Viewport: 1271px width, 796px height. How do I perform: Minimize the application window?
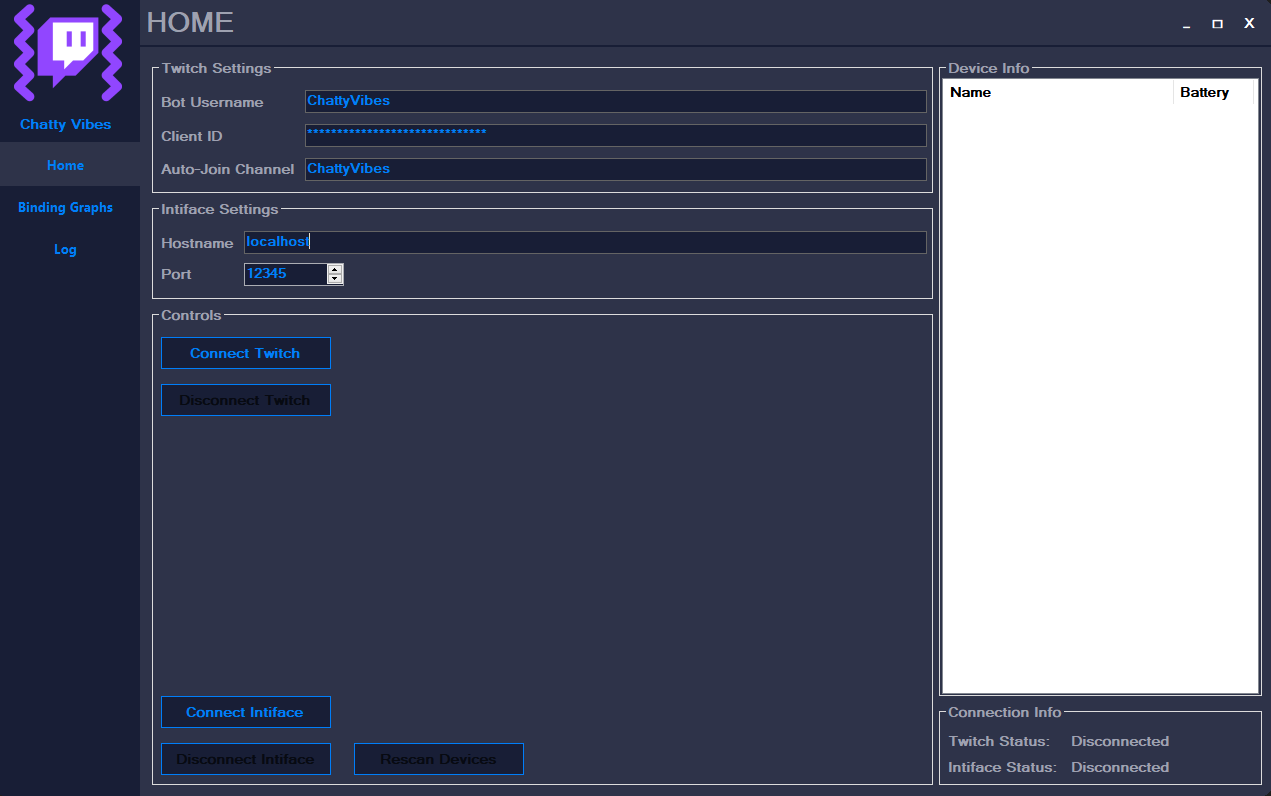[1186, 24]
